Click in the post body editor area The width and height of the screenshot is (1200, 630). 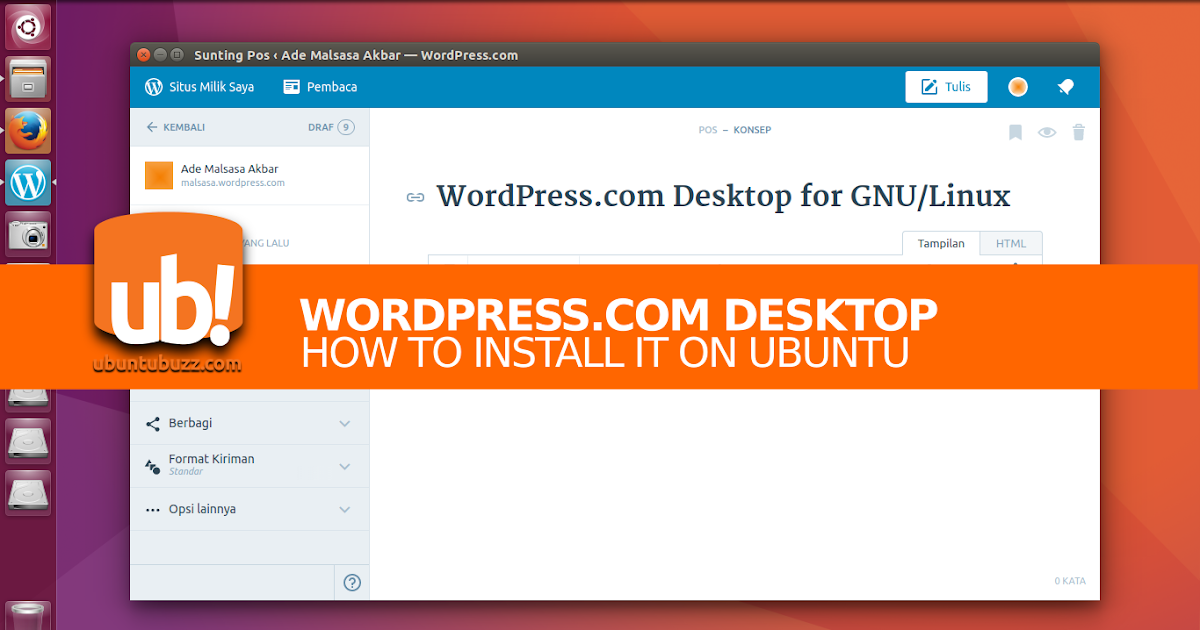click(x=735, y=480)
